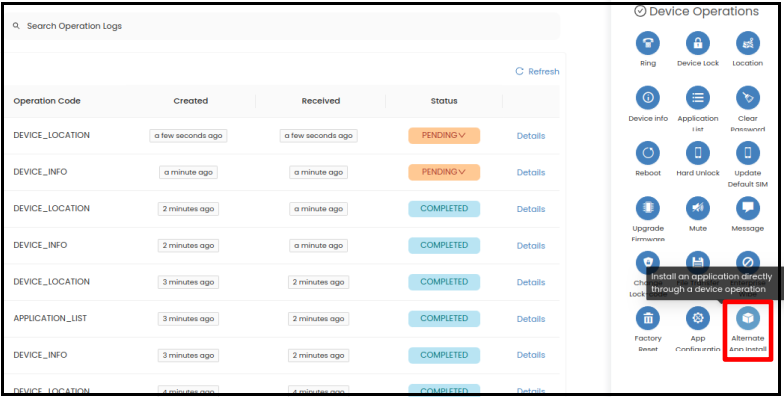The image size is (784, 397).
Task: Select the Hard Unlock operation icon
Action: pyautogui.click(x=698, y=153)
